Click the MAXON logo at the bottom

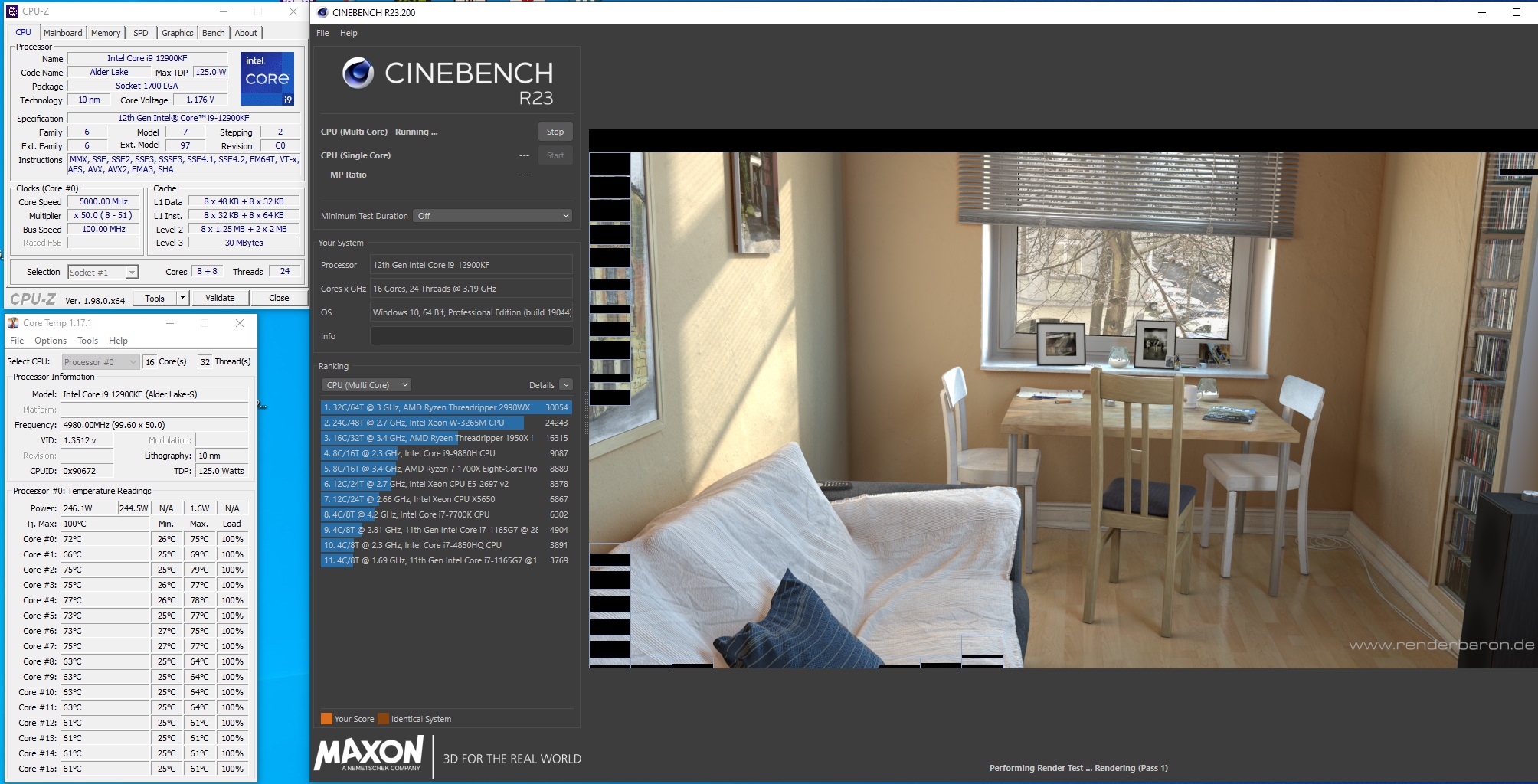[x=369, y=753]
